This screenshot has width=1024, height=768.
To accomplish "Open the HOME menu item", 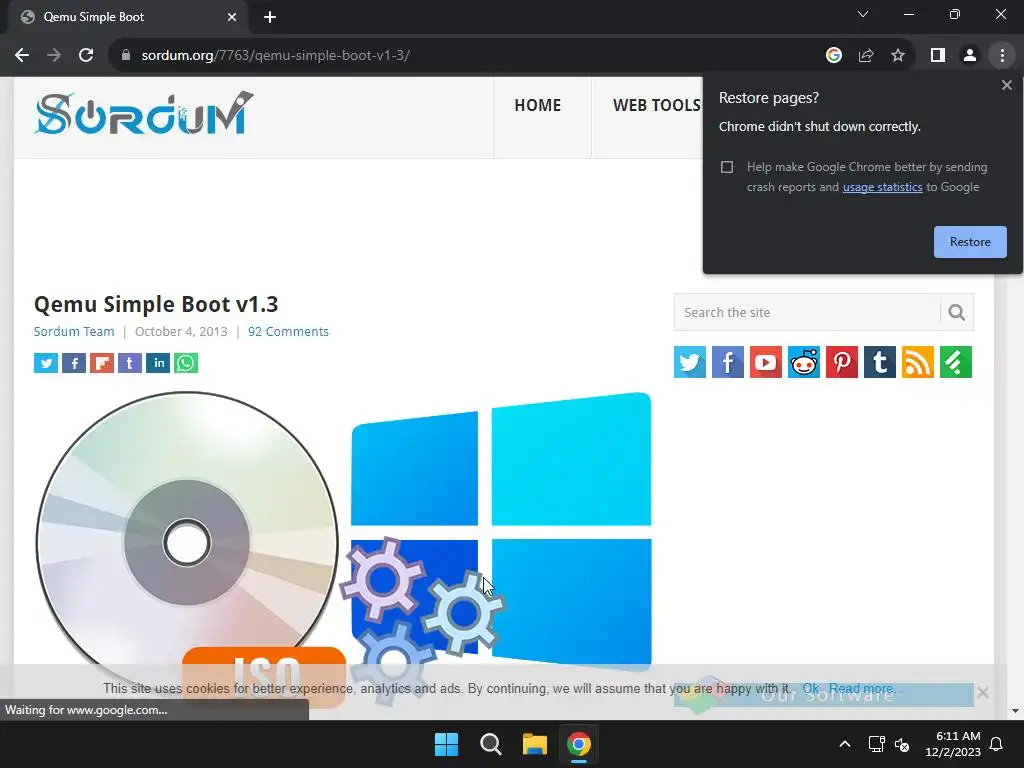I will (537, 105).
